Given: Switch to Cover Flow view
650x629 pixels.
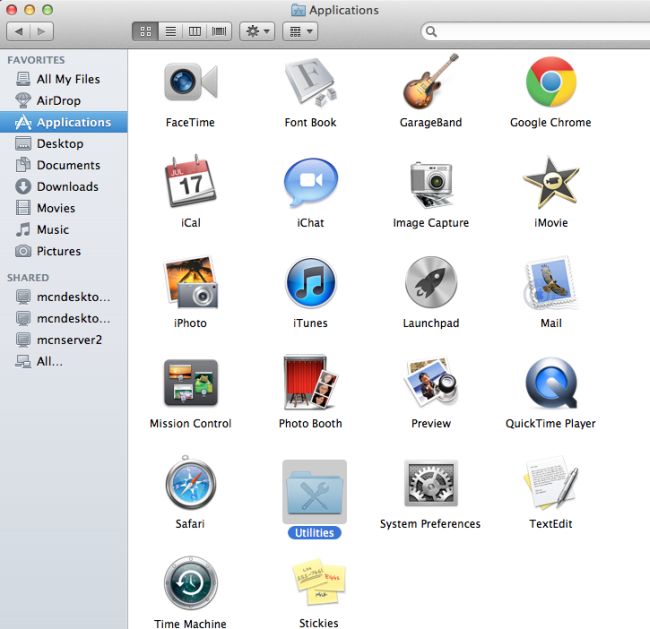Looking at the screenshot, I should tap(219, 32).
